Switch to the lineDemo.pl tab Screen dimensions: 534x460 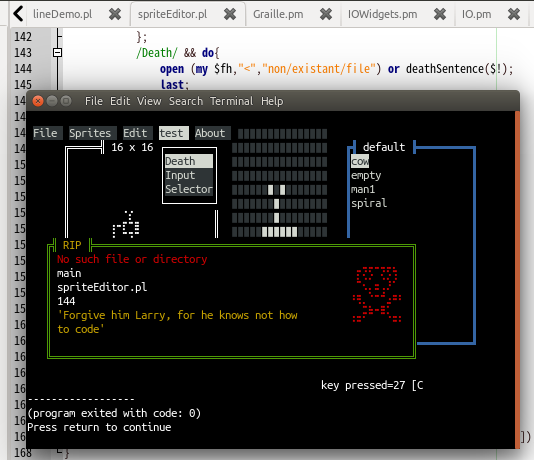pos(62,14)
